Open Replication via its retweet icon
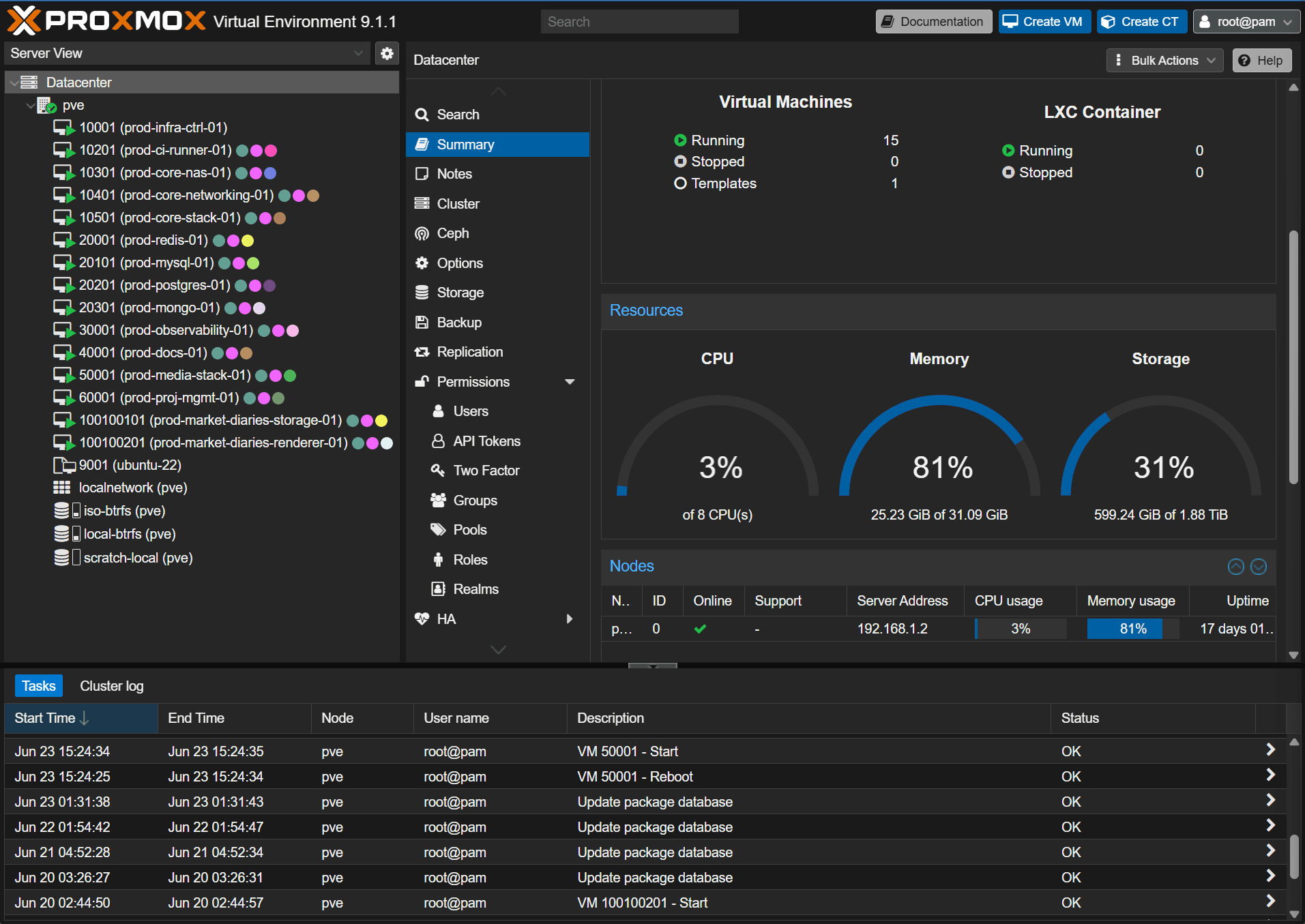 [x=422, y=352]
